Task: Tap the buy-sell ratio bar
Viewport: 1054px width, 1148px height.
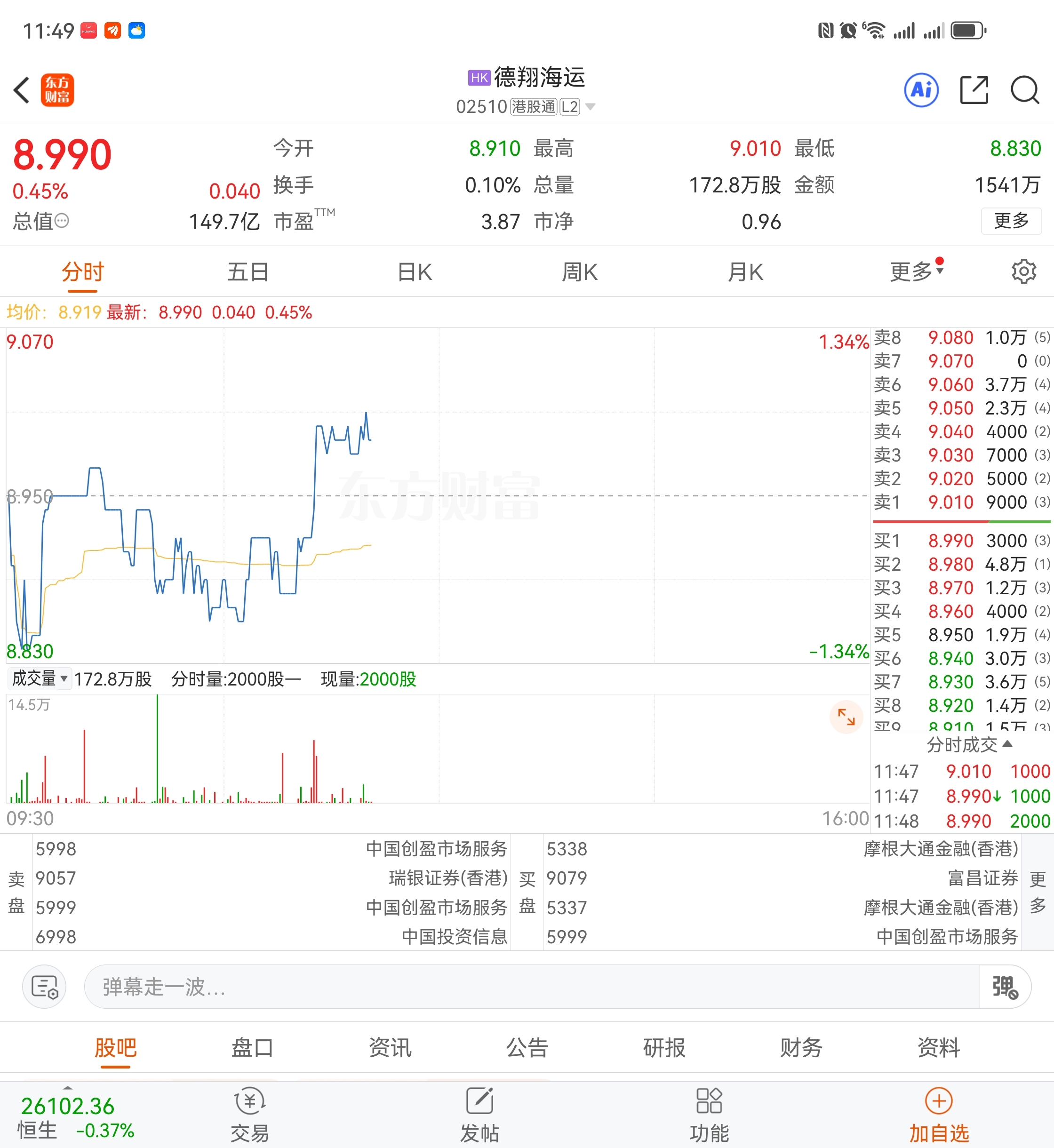Action: point(962,521)
